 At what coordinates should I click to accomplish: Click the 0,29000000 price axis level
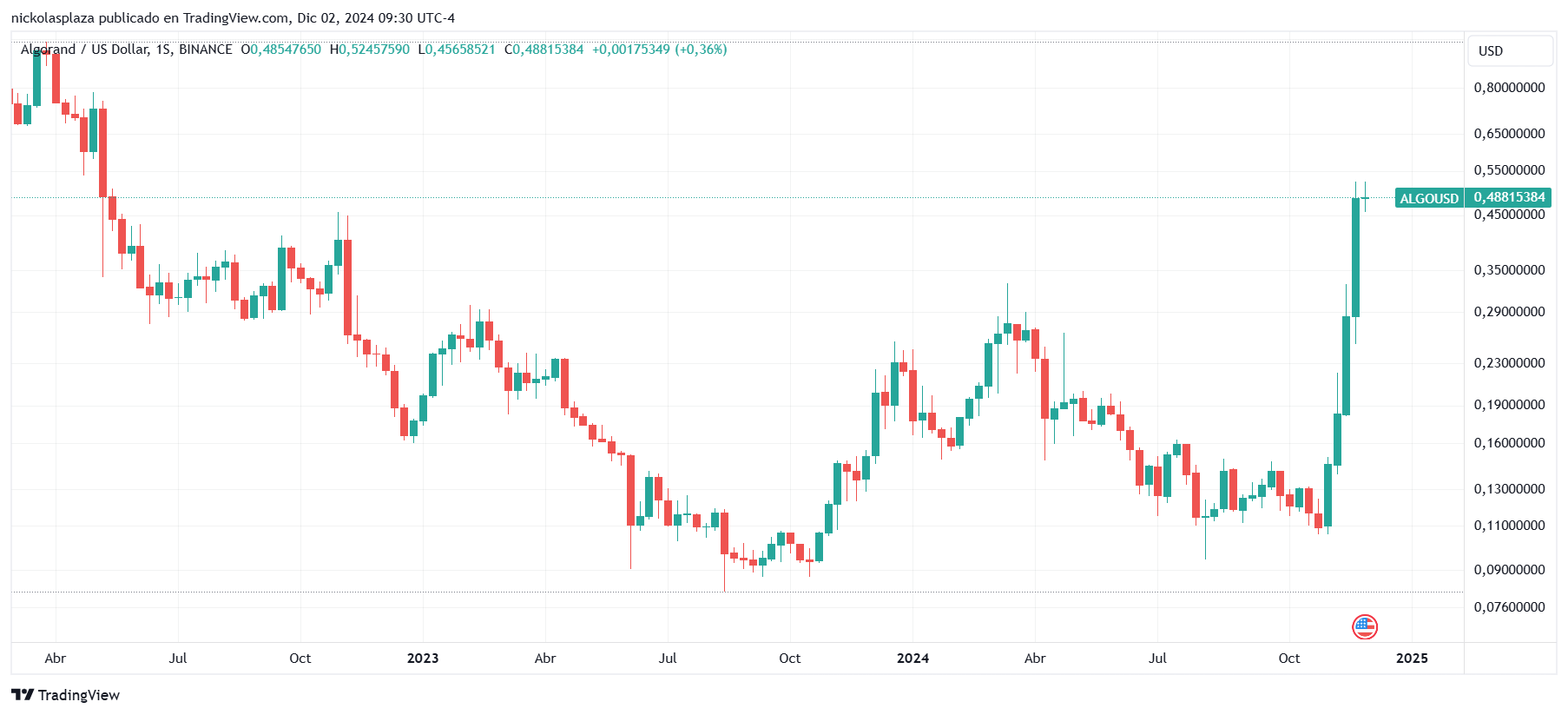point(1509,312)
